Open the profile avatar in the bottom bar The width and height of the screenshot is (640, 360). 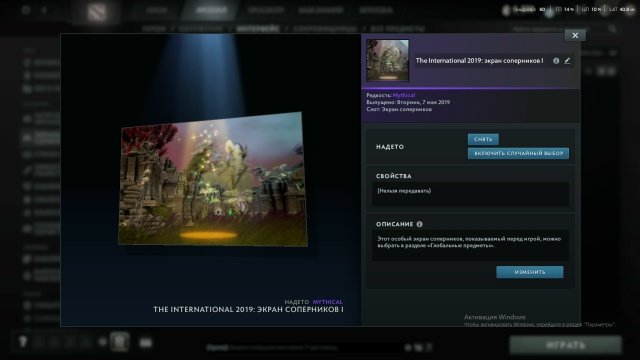pyautogui.click(x=120, y=342)
